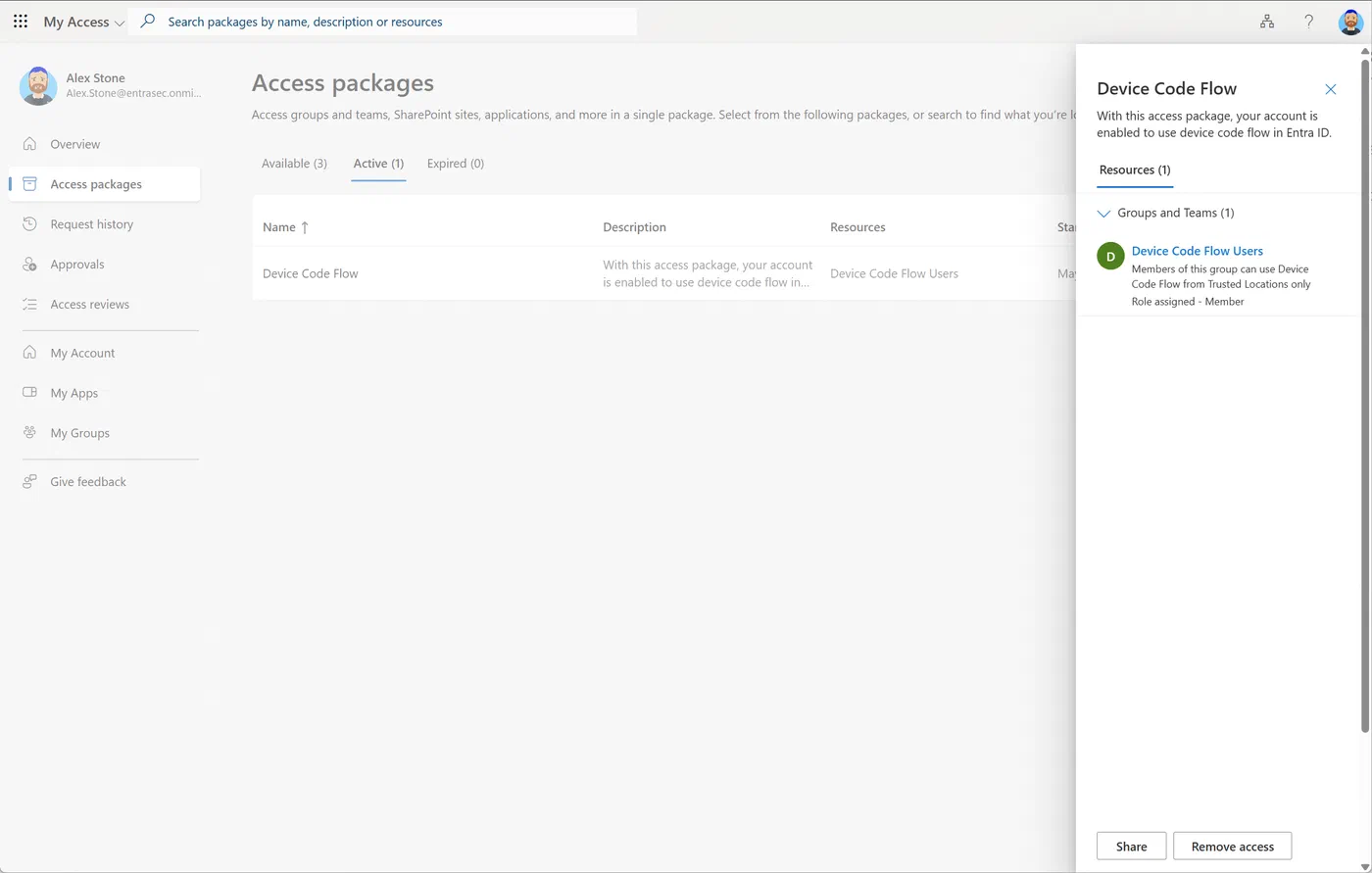1372x873 pixels.
Task: Click the My Account home icon
Action: pyautogui.click(x=30, y=353)
